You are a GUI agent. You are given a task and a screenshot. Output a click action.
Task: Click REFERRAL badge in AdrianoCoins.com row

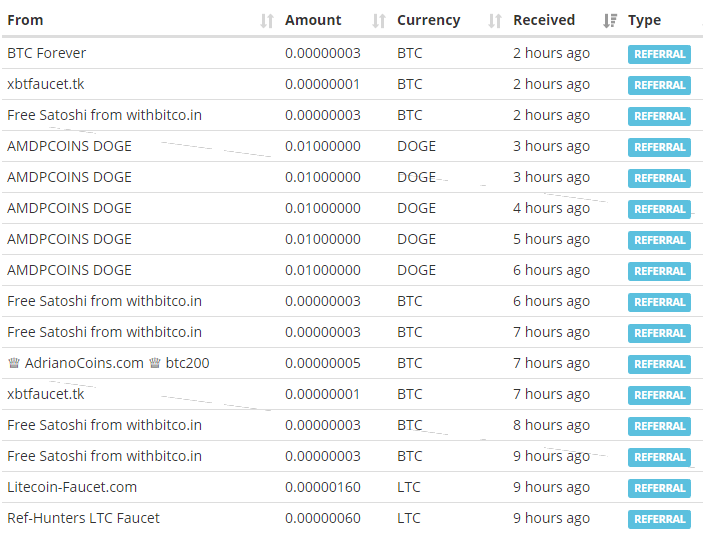coord(659,364)
